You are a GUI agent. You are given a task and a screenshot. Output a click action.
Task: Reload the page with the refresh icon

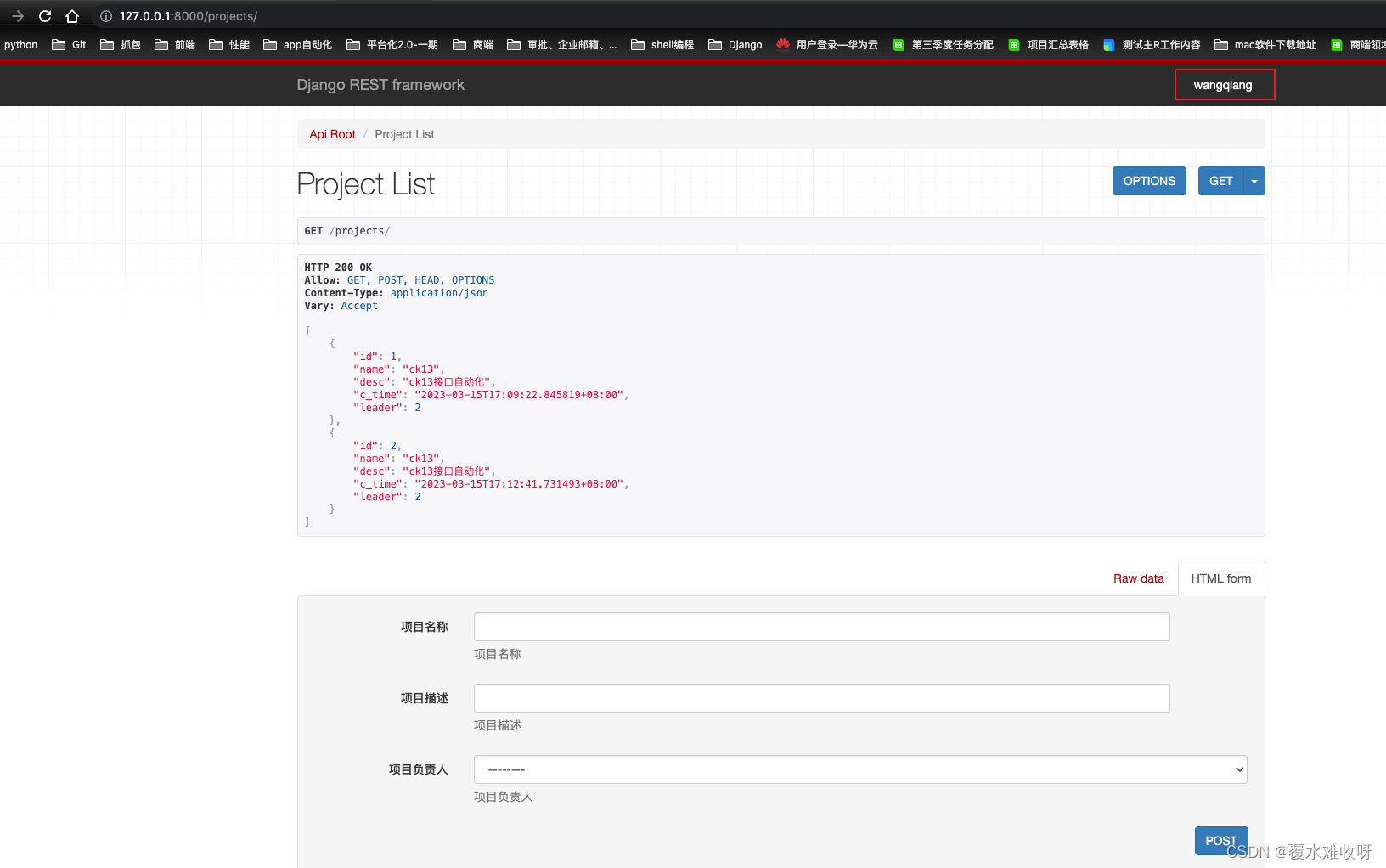[x=45, y=16]
